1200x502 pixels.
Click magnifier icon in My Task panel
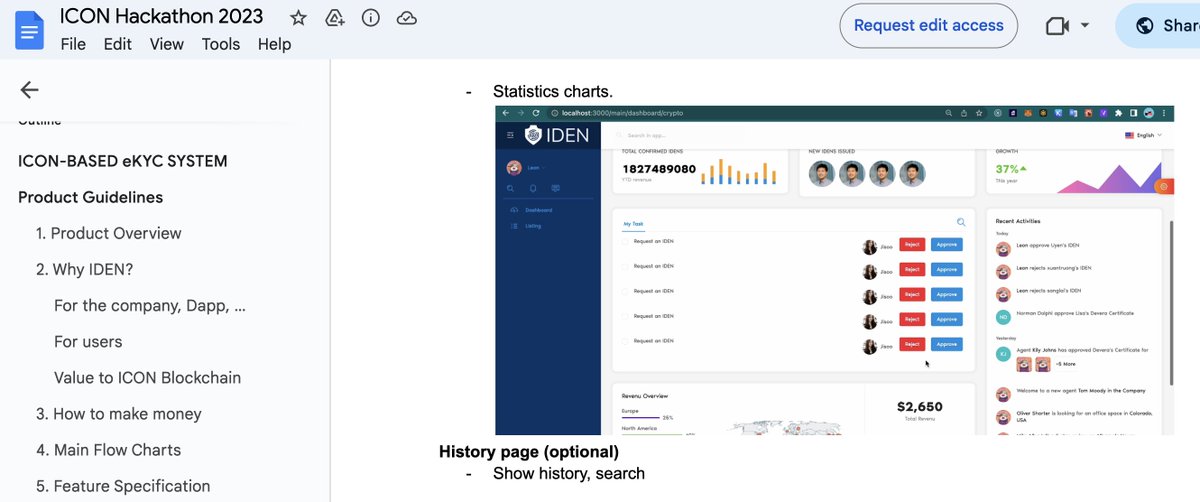[961, 223]
